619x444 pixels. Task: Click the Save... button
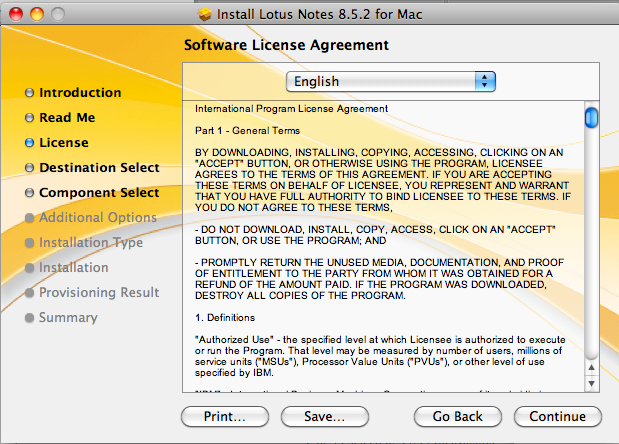click(325, 416)
